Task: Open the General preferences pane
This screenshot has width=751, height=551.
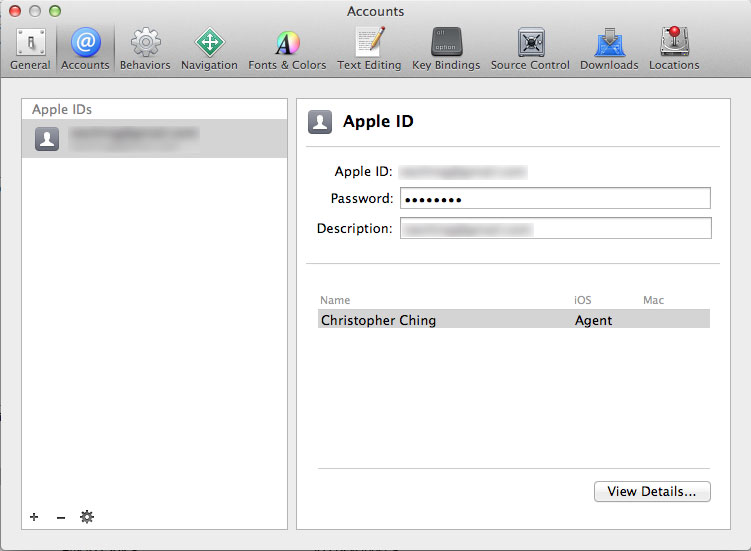Action: (30, 49)
